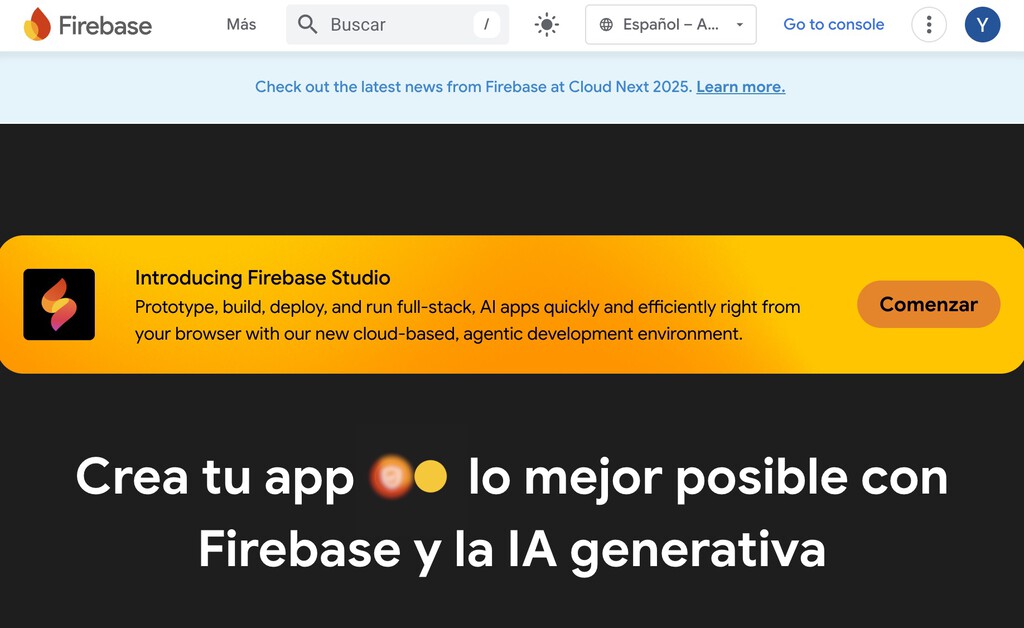The height and width of the screenshot is (628, 1024).
Task: Click the globe icon in the language selector
Action: coord(606,23)
